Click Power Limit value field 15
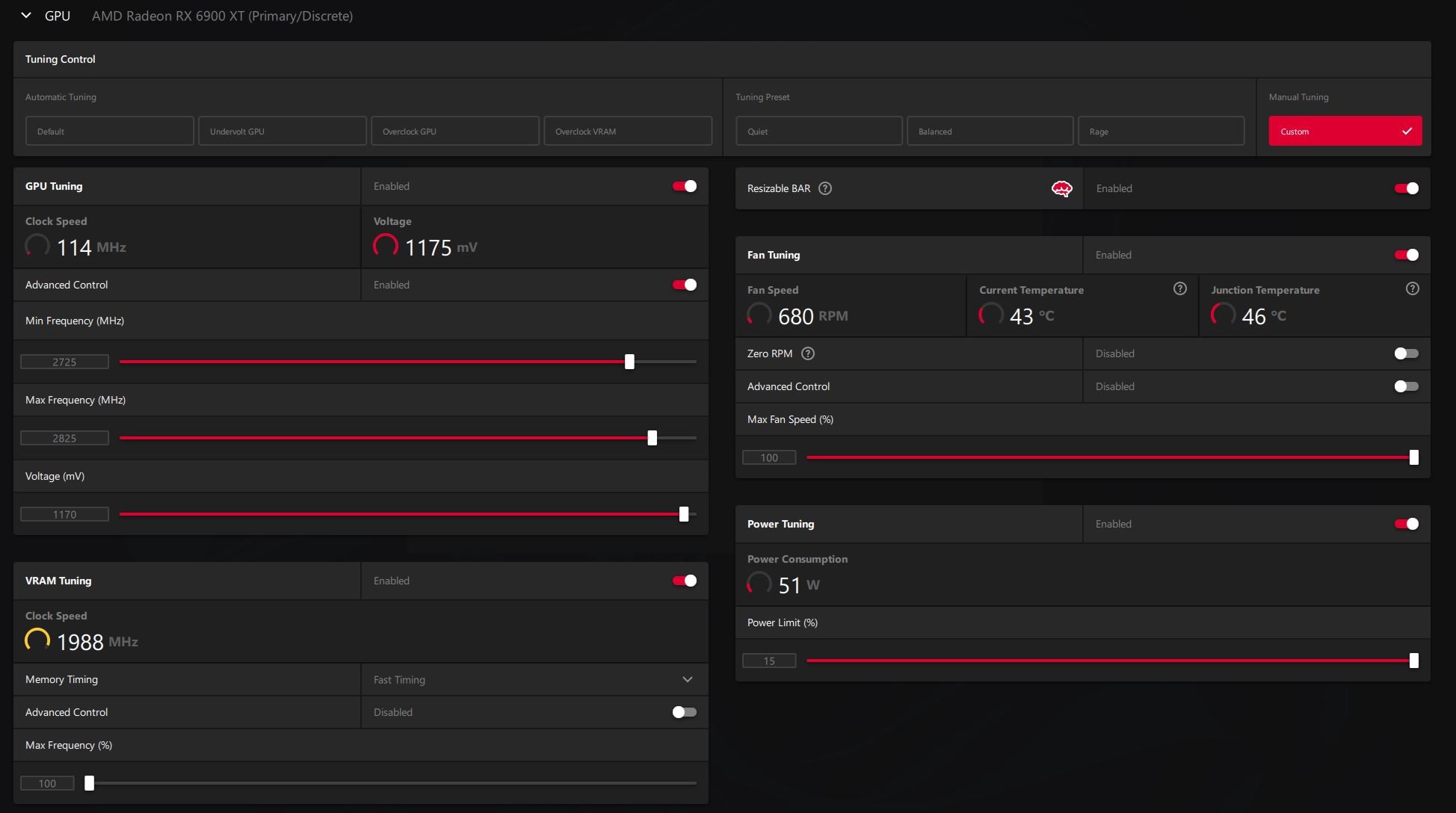Image resolution: width=1456 pixels, height=813 pixels. pos(769,661)
